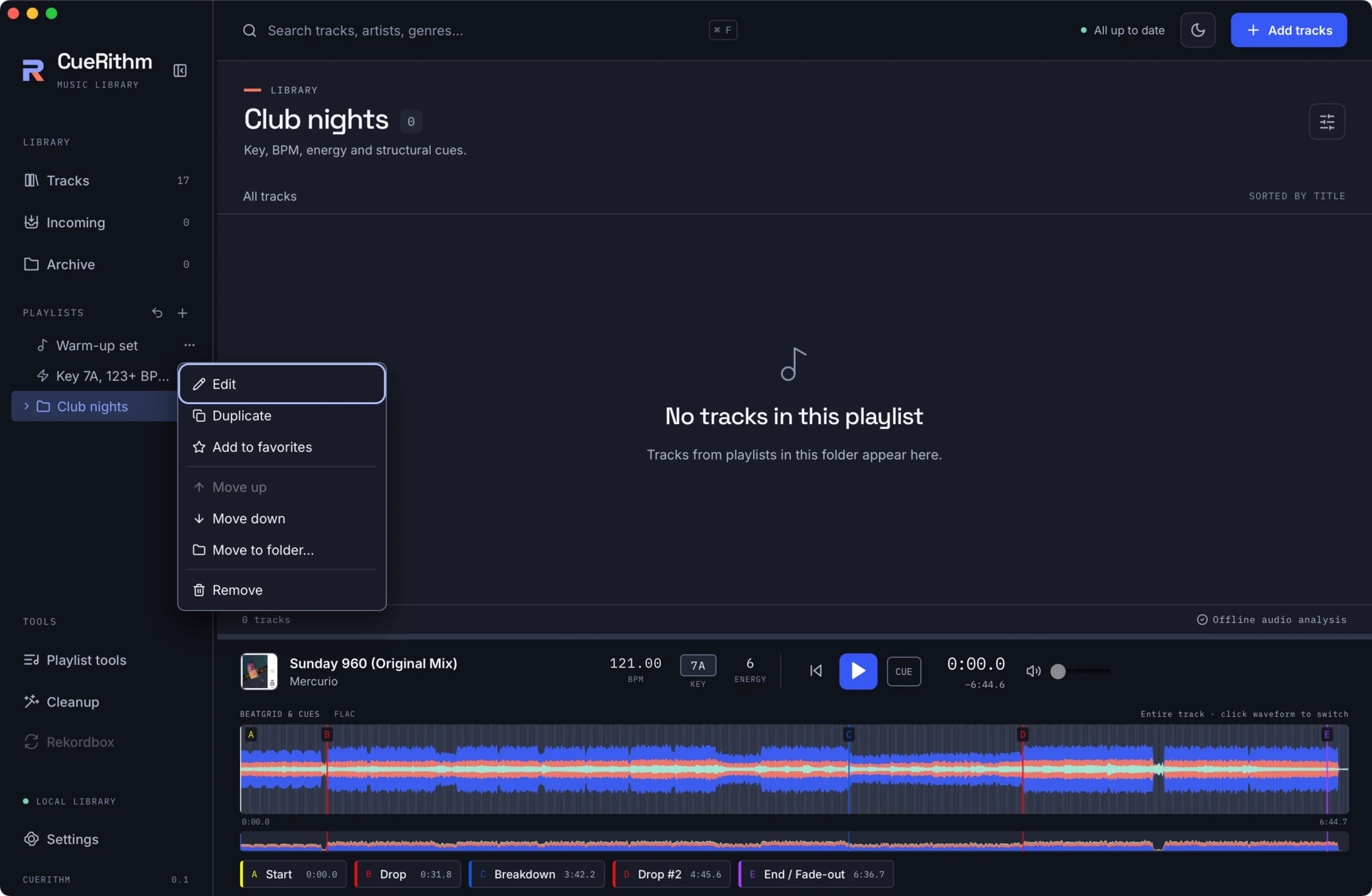Adjust the volume slider knob

coord(1058,671)
